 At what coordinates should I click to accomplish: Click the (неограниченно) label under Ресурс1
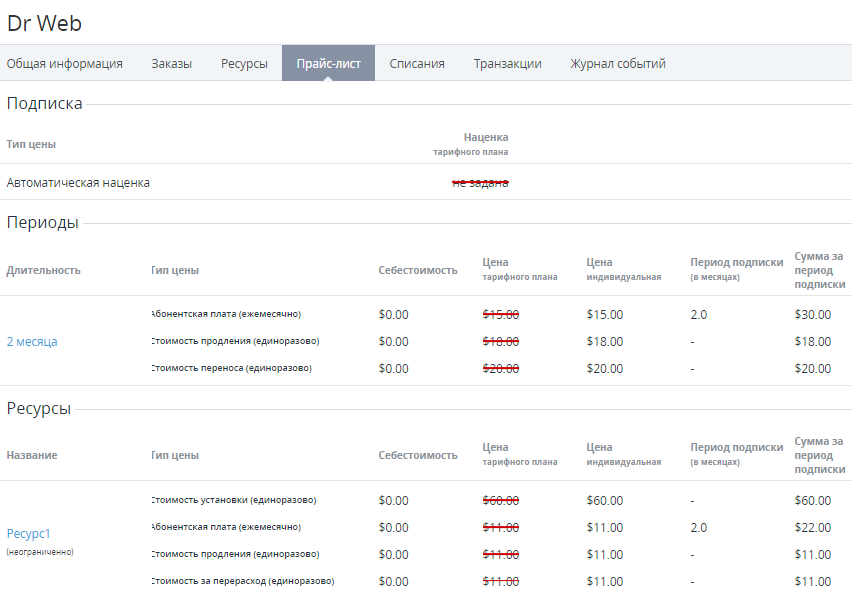[x=40, y=552]
